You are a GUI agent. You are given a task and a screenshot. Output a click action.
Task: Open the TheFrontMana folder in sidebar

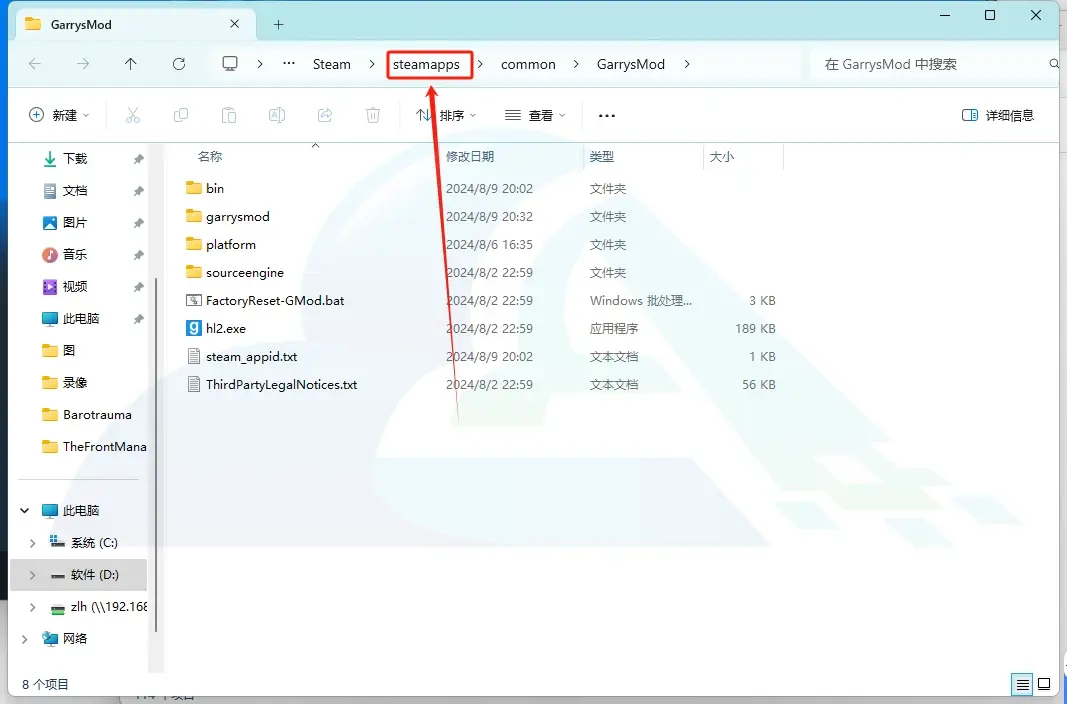(x=94, y=447)
